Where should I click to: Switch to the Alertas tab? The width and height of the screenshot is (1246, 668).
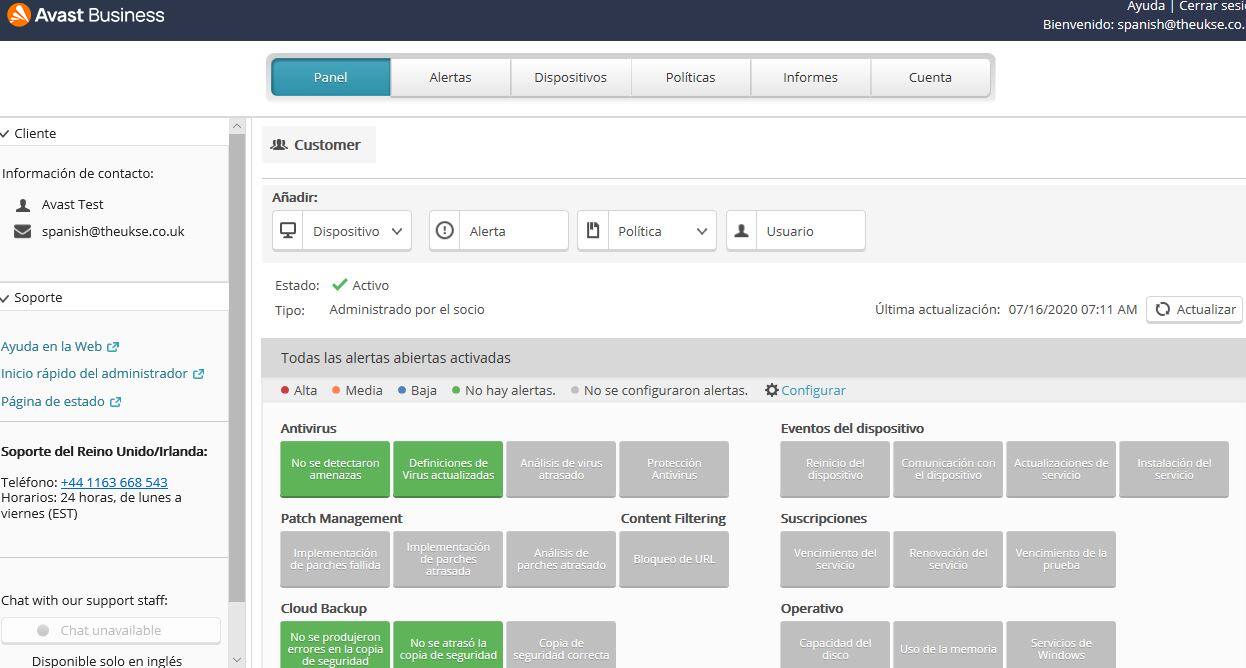tap(450, 77)
